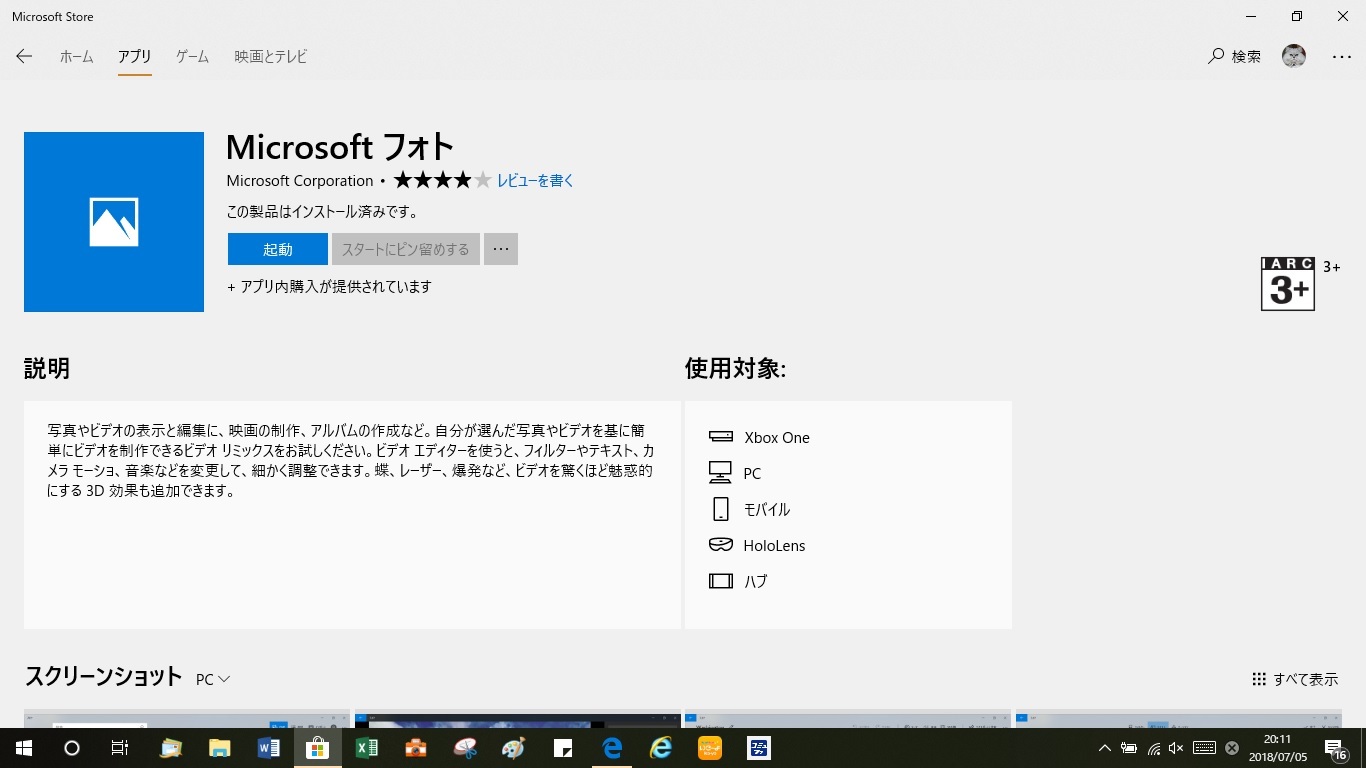Viewport: 1366px width, 768px height.
Task: Click the Xbox One device icon
Action: coord(721,437)
